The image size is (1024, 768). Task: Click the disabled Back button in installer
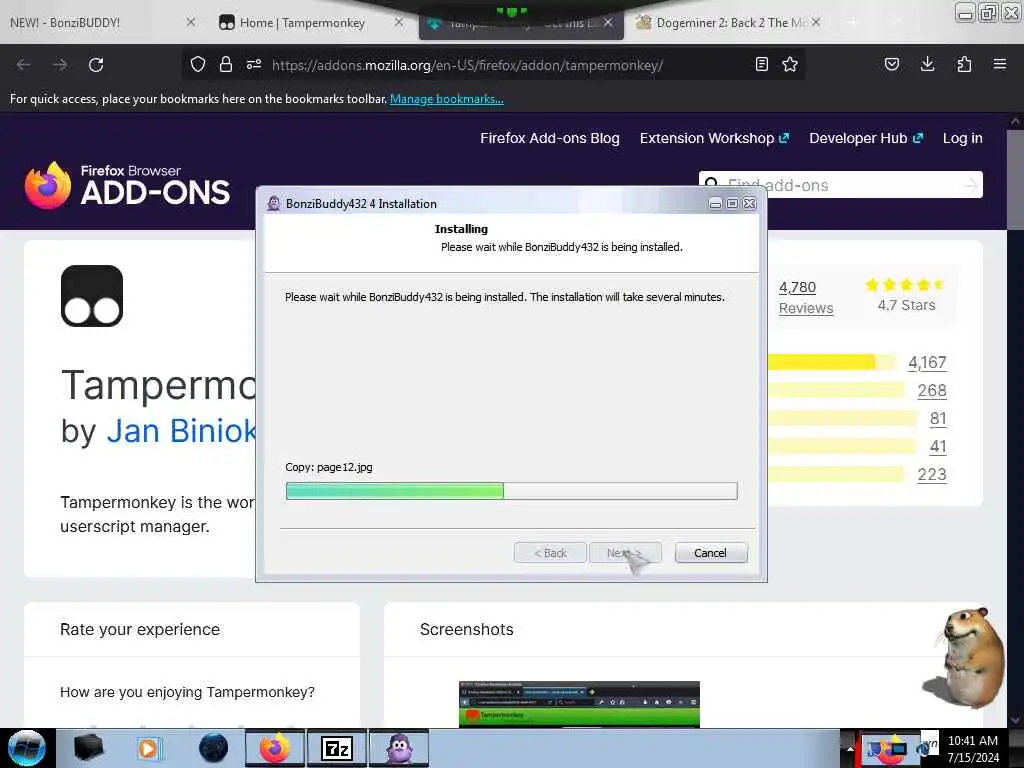(x=550, y=553)
